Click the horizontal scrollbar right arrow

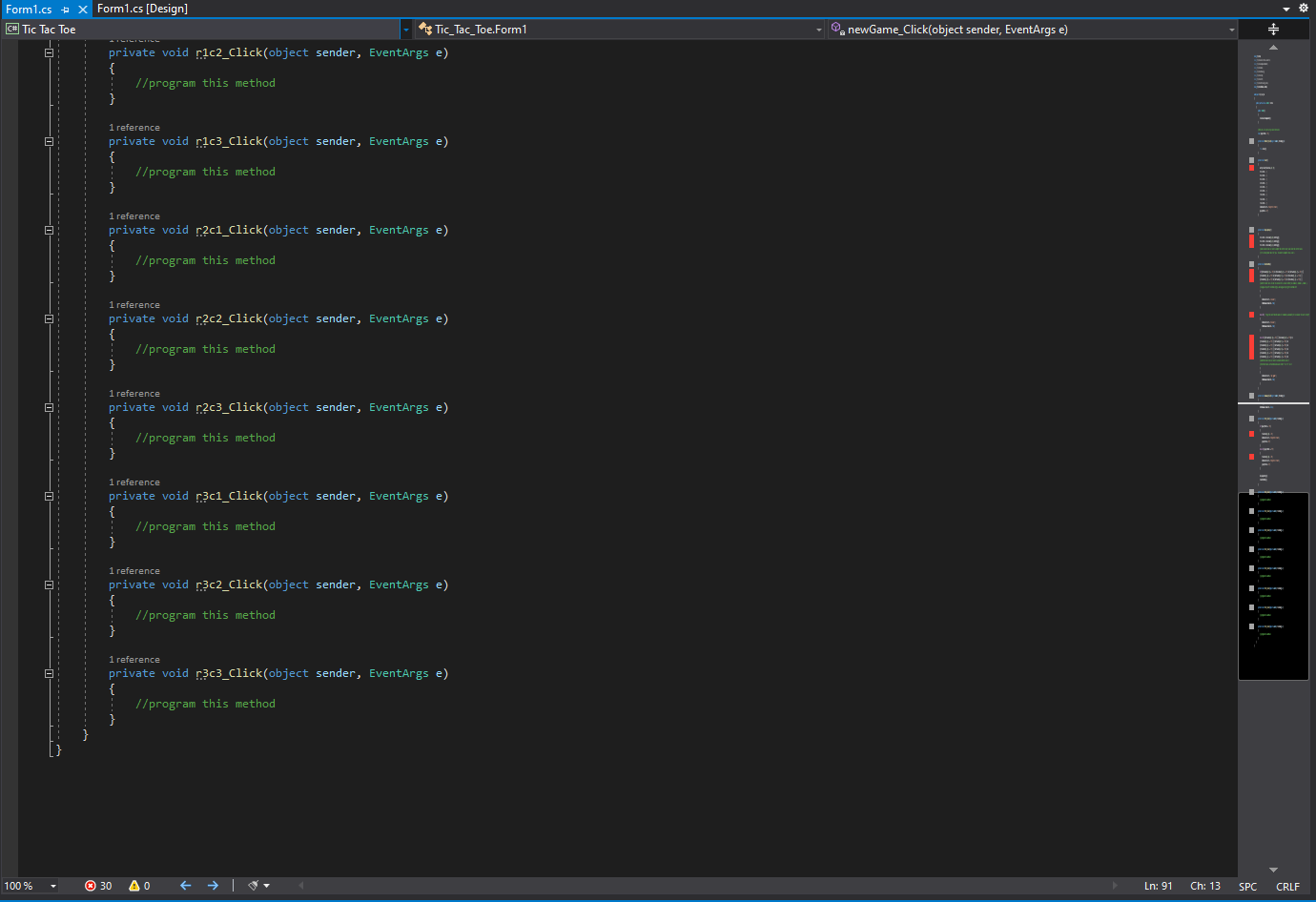click(1115, 886)
